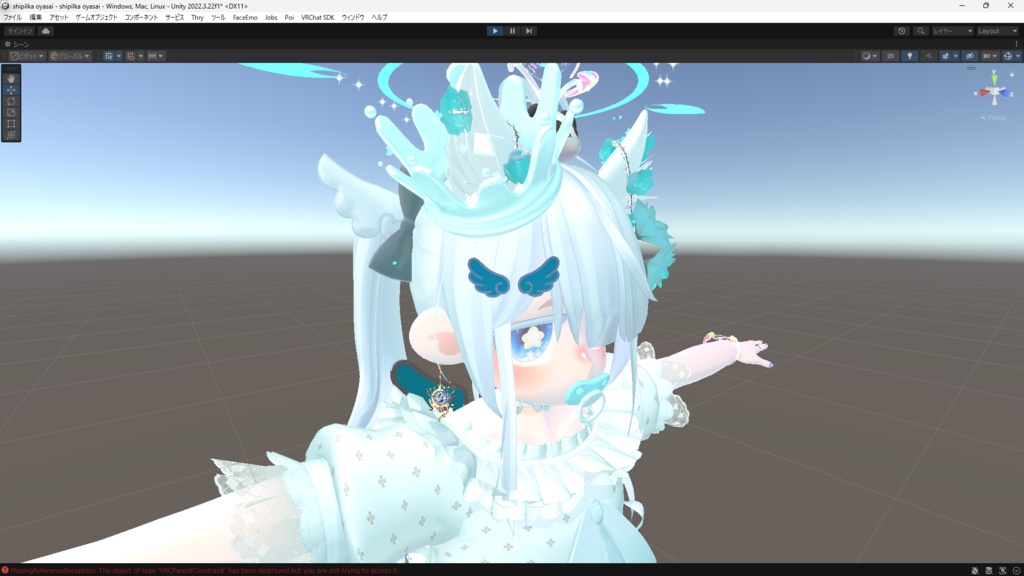Click the Play button to enter Play mode
This screenshot has width=1024, height=576.
click(x=497, y=30)
